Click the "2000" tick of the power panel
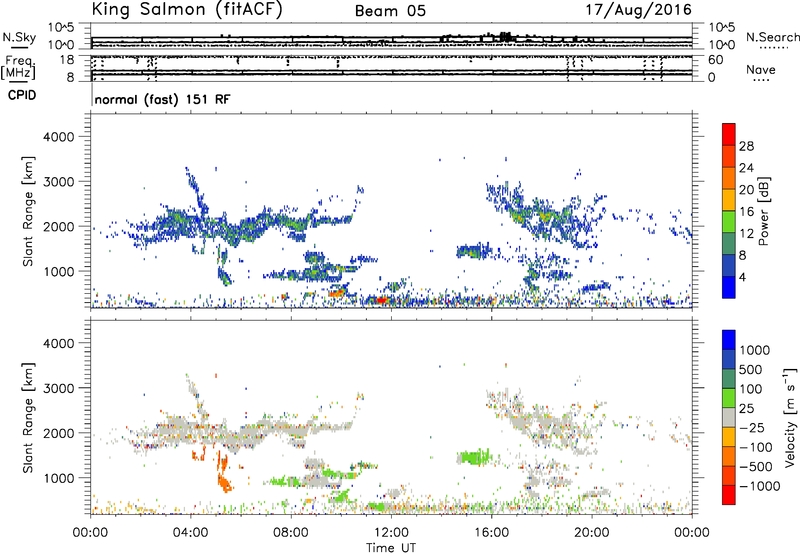Screen dimensions: 800x554 58,226
